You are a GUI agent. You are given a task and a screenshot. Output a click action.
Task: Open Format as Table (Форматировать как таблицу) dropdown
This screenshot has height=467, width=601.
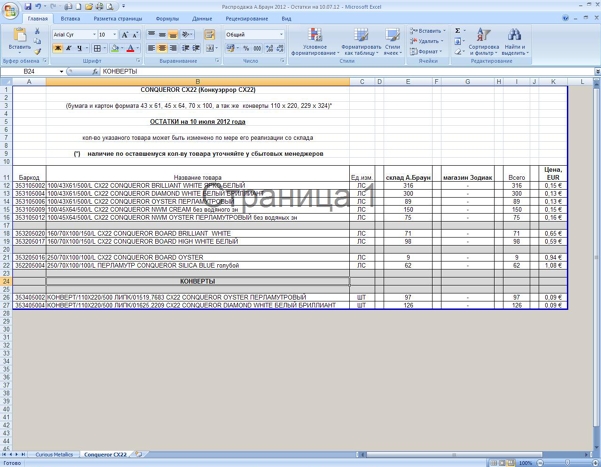(x=361, y=41)
